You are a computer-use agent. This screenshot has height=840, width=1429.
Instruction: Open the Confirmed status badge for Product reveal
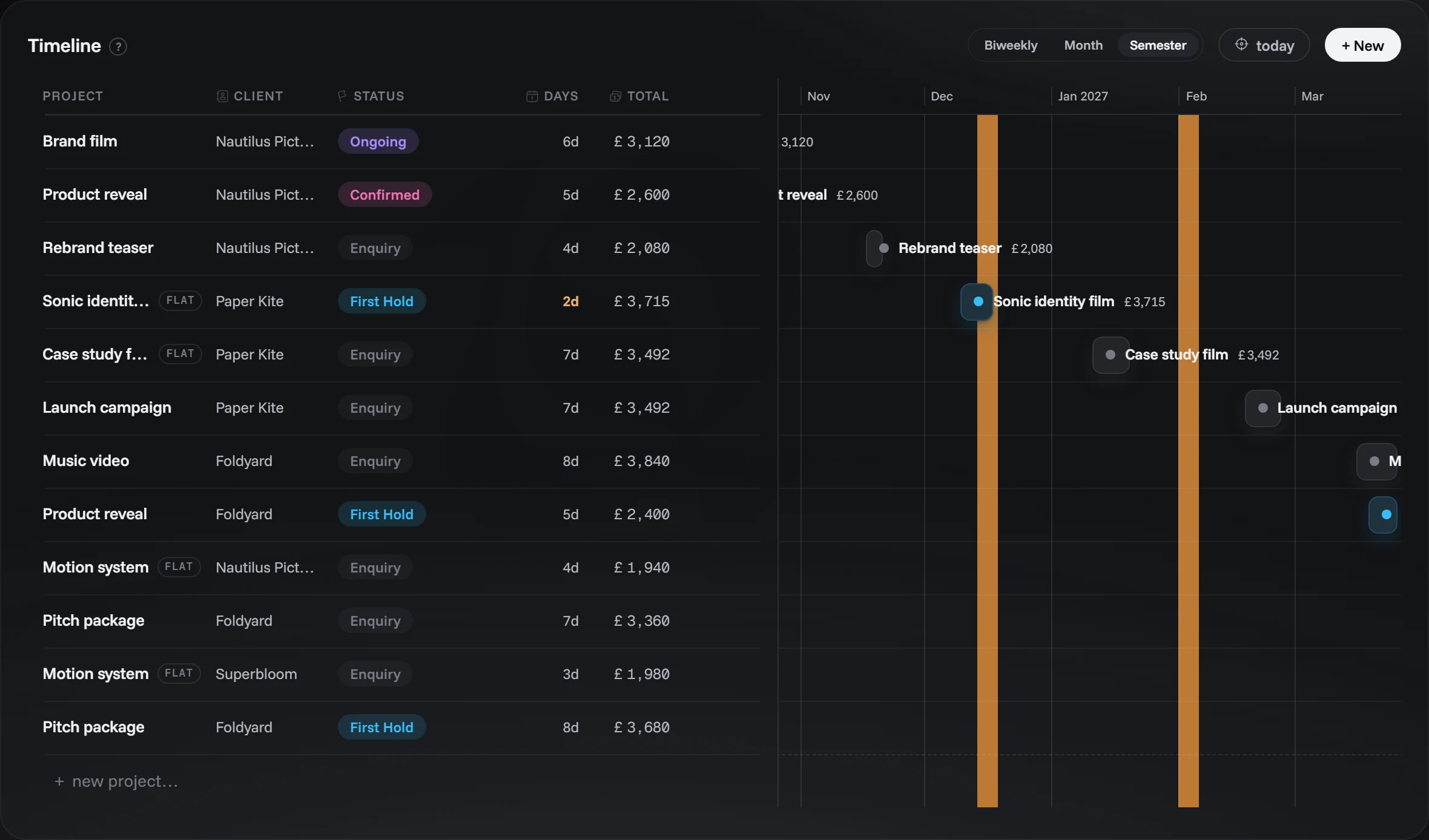coord(384,195)
